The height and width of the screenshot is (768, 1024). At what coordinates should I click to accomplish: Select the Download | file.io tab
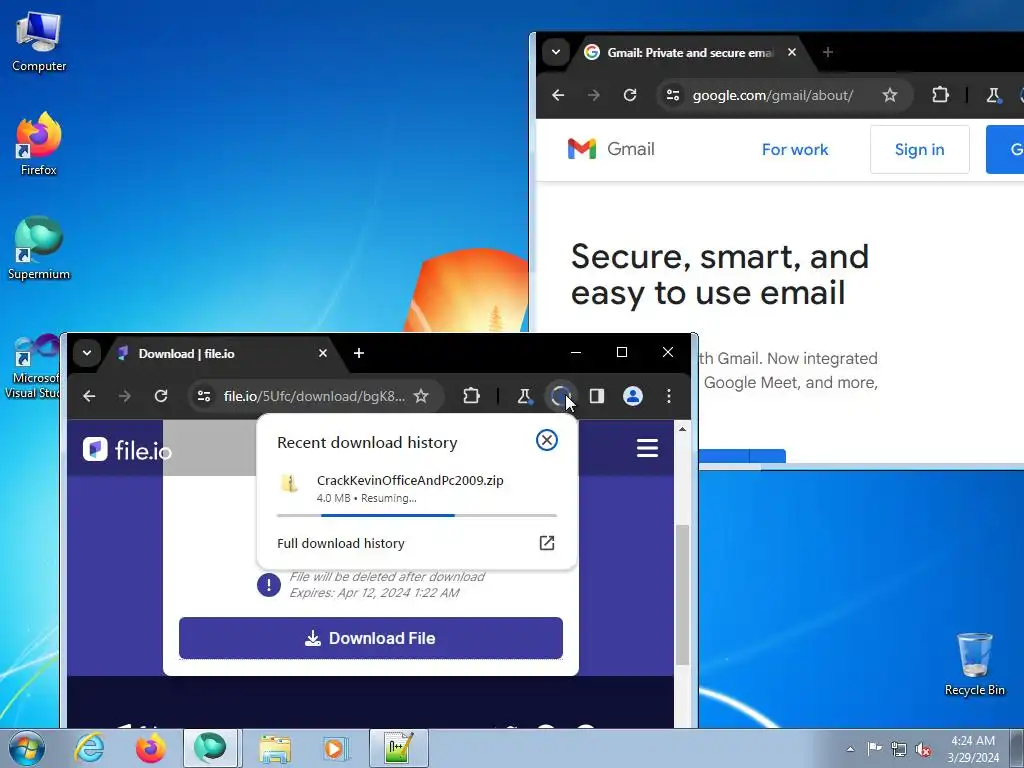(222, 354)
